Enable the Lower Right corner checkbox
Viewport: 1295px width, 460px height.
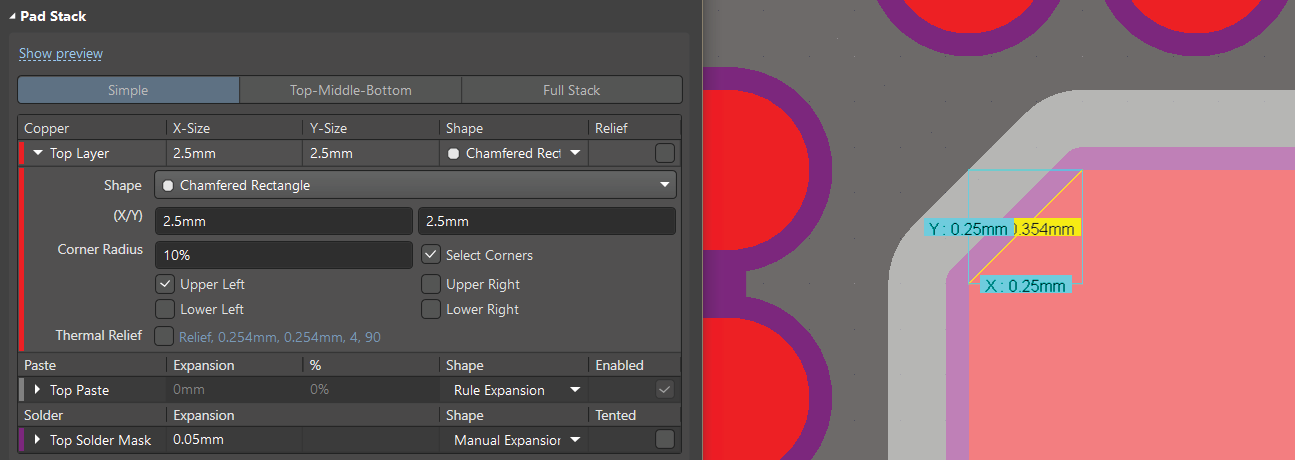[431, 310]
